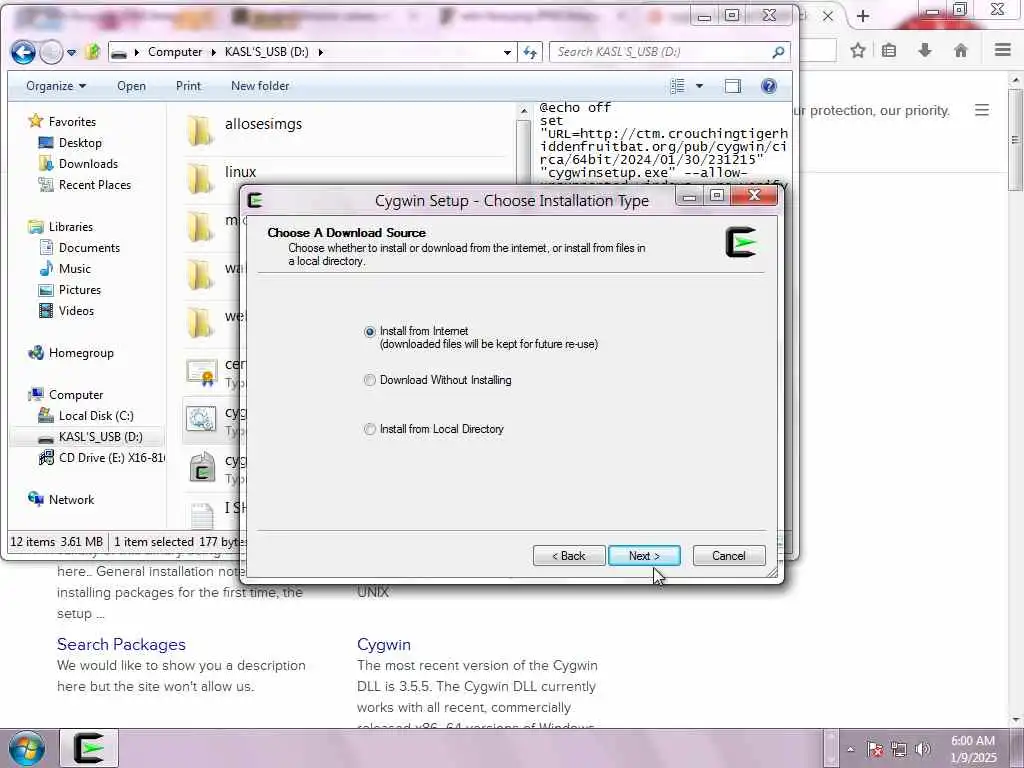
Task: Open Action Center flag icon in tray
Action: pyautogui.click(x=875, y=749)
